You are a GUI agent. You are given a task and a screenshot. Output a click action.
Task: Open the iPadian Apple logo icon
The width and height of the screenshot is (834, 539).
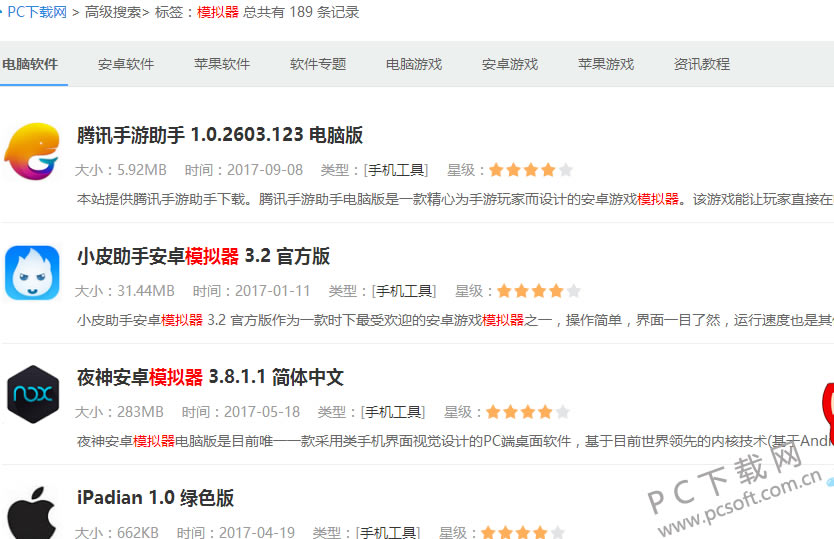(32, 512)
